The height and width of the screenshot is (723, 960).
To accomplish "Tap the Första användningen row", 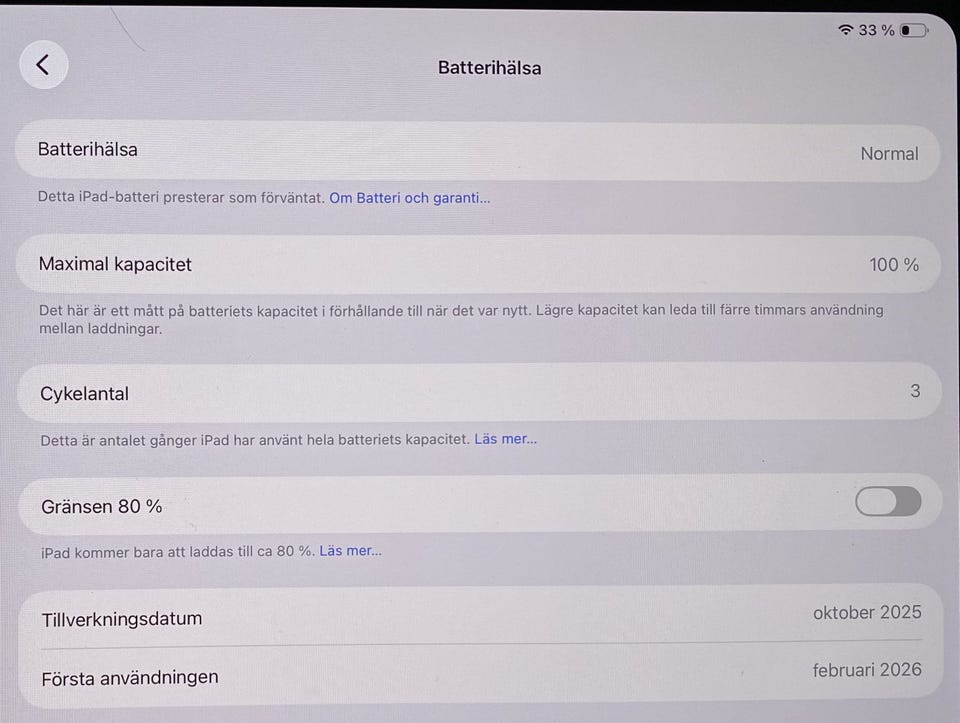I will (480, 674).
